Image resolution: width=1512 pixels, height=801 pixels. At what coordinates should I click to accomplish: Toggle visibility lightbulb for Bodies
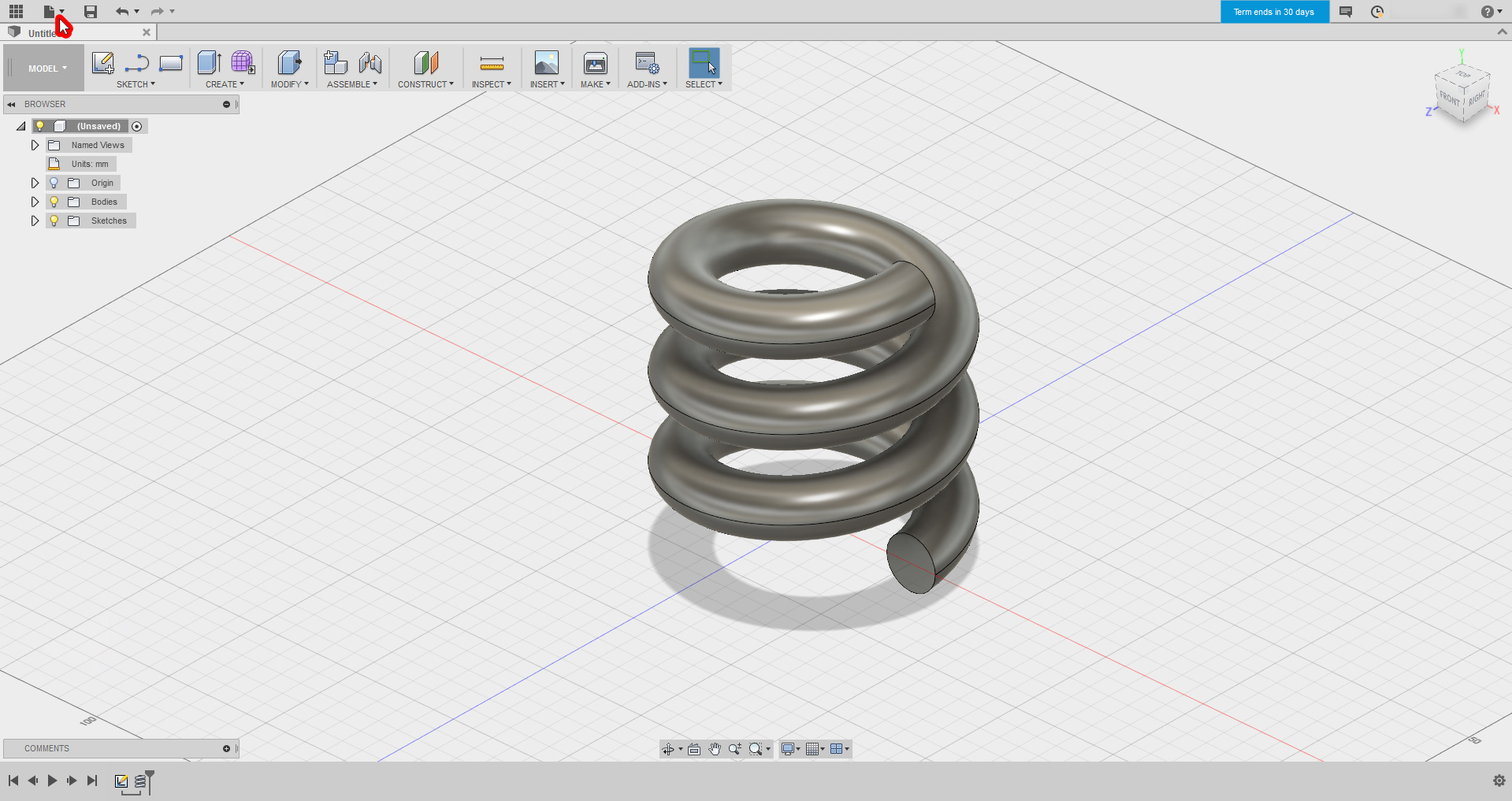pyautogui.click(x=54, y=202)
